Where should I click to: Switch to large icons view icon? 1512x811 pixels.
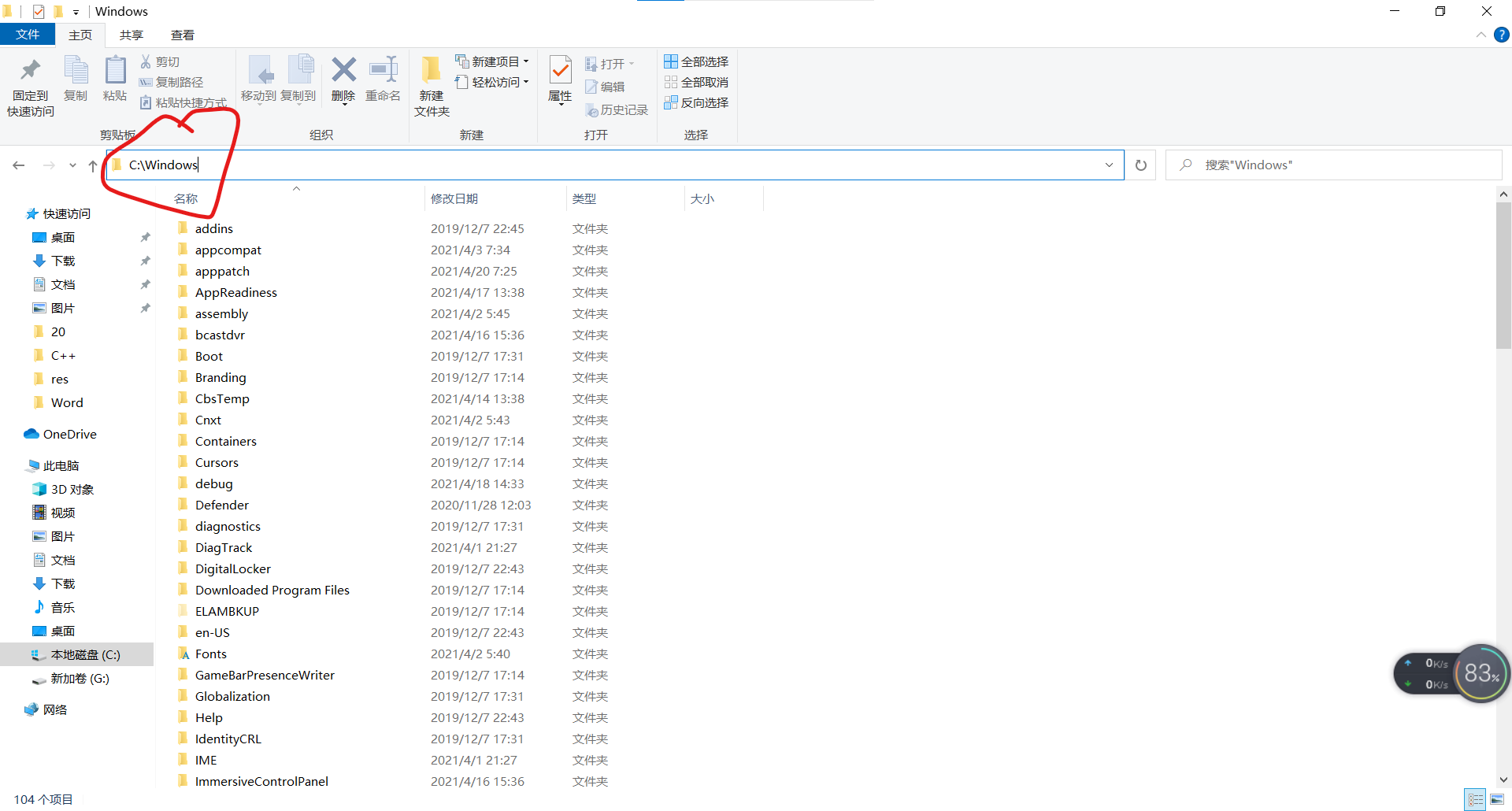click(1497, 800)
